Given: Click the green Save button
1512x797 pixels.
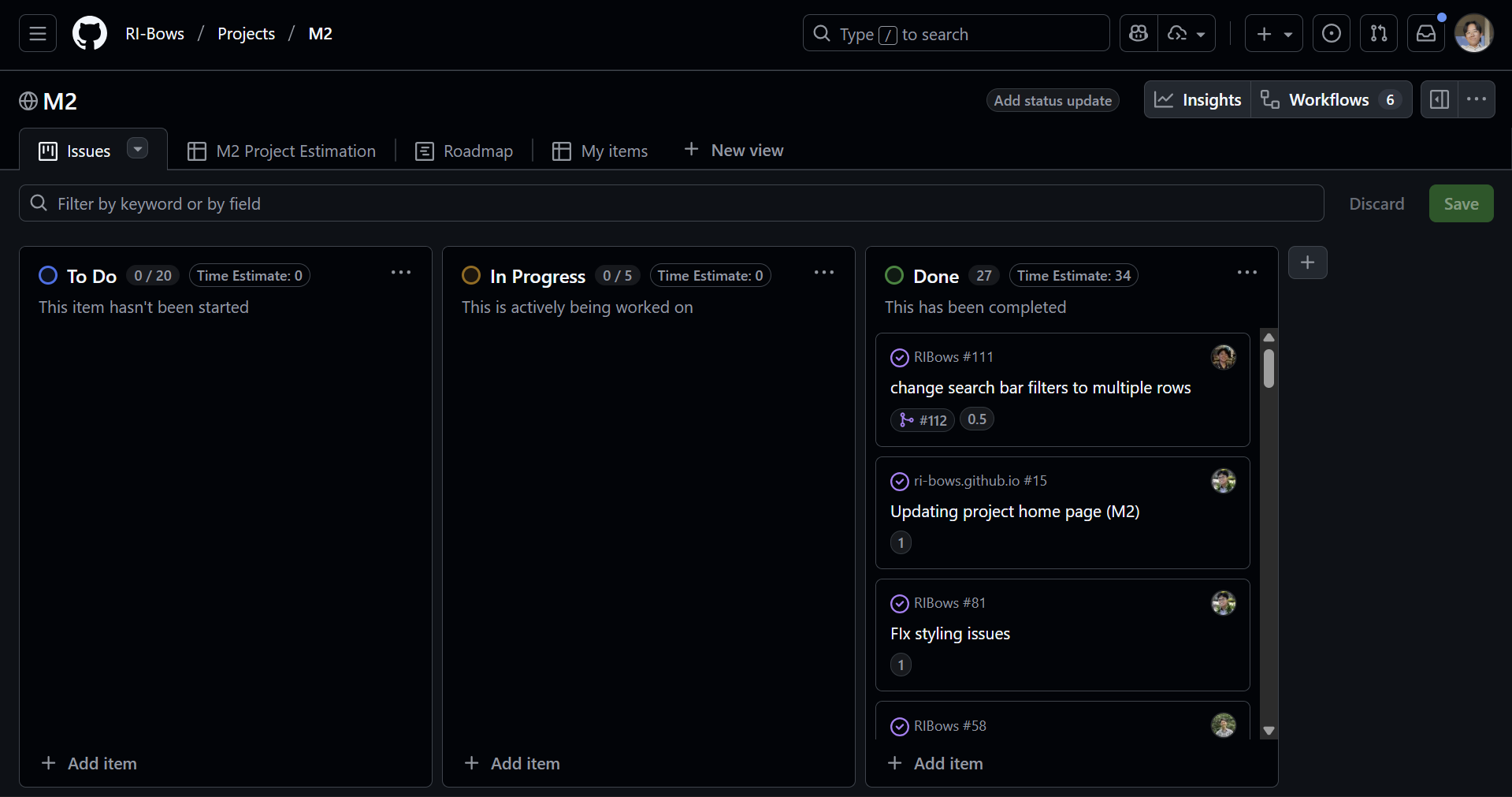Looking at the screenshot, I should (x=1460, y=204).
